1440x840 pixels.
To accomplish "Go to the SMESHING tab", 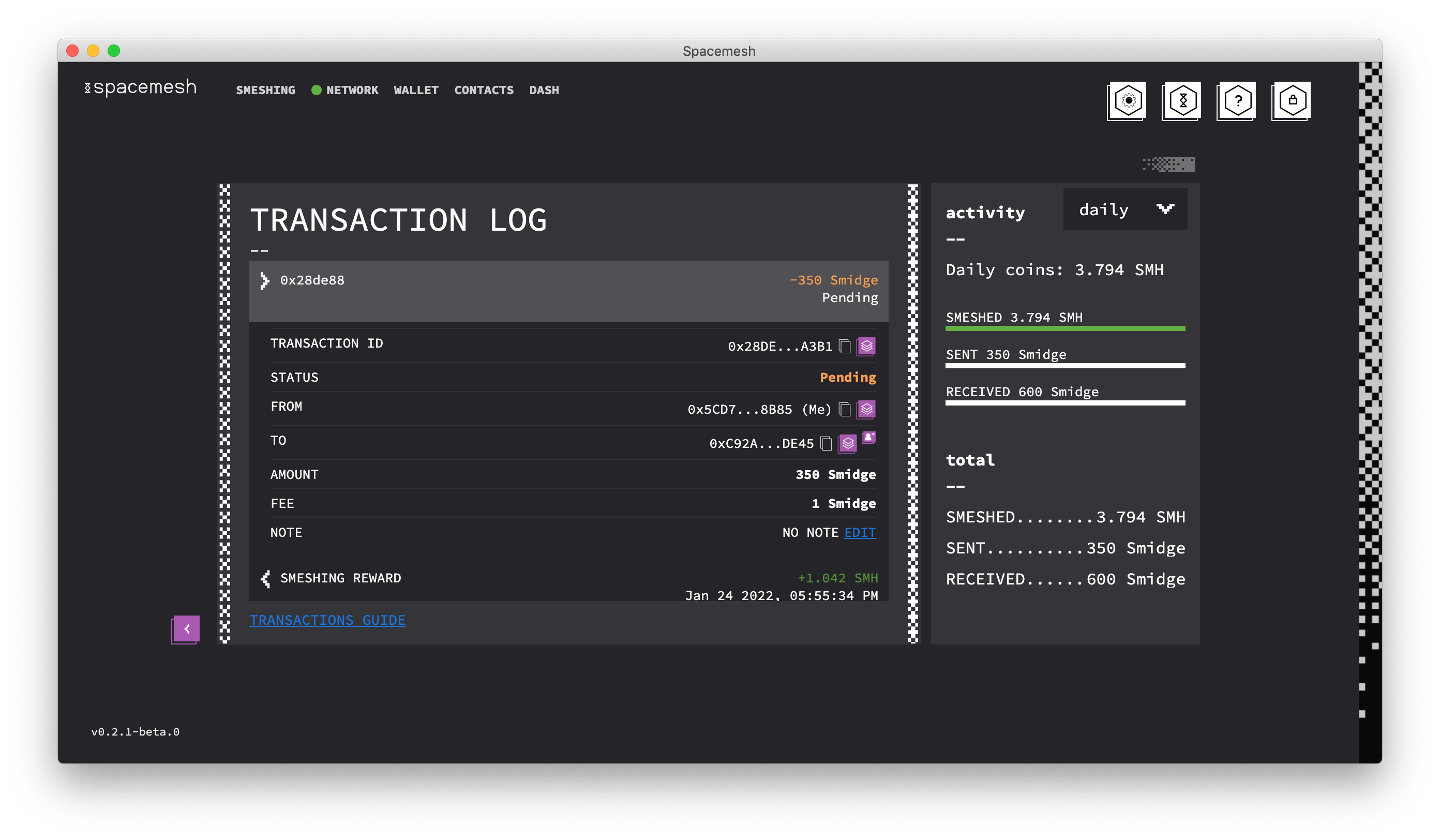I will 266,91.
